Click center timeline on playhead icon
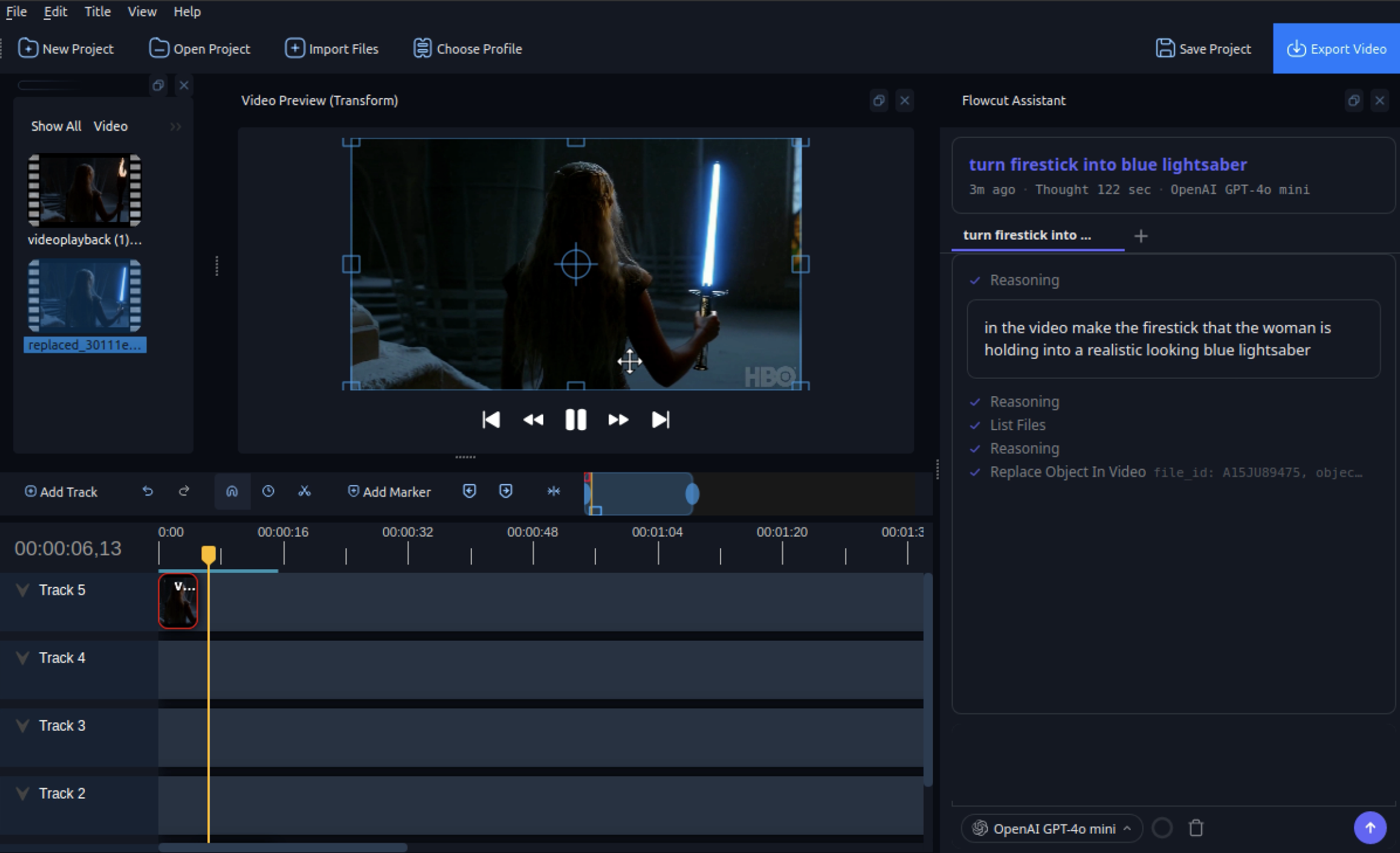This screenshot has height=853, width=1400. pyautogui.click(x=553, y=491)
